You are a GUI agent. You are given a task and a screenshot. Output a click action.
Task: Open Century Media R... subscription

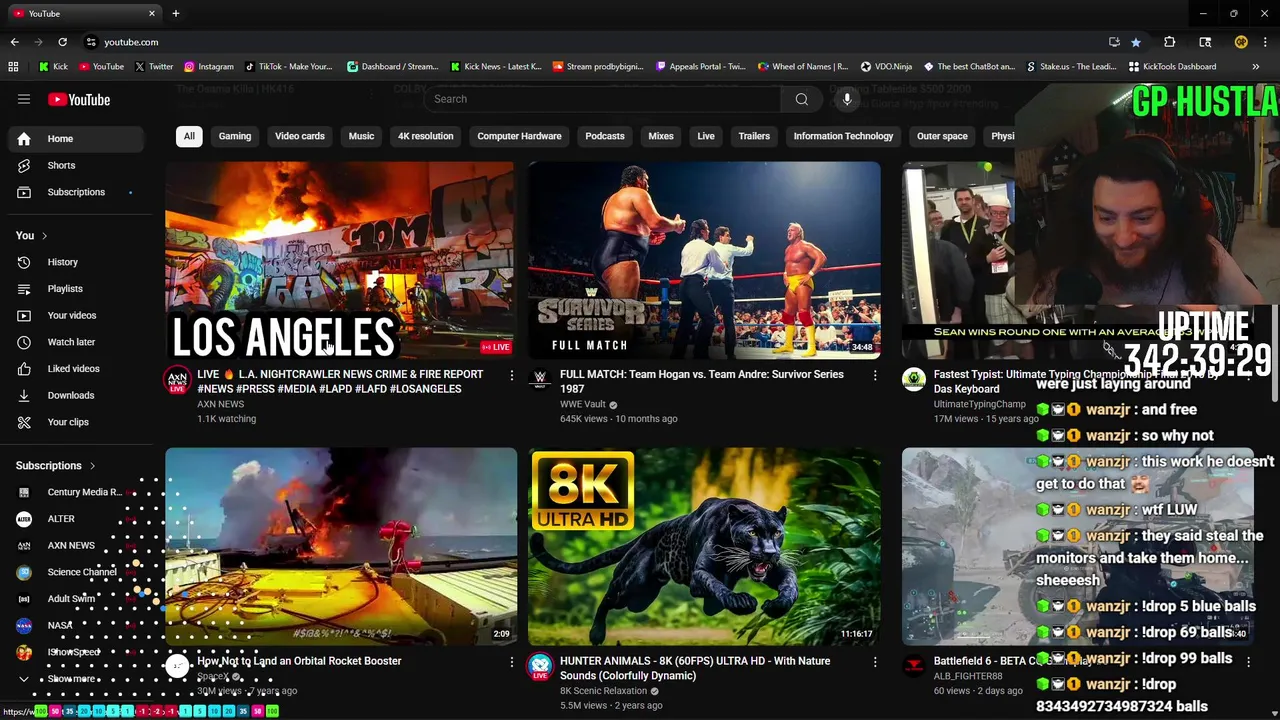pyautogui.click(x=78, y=492)
